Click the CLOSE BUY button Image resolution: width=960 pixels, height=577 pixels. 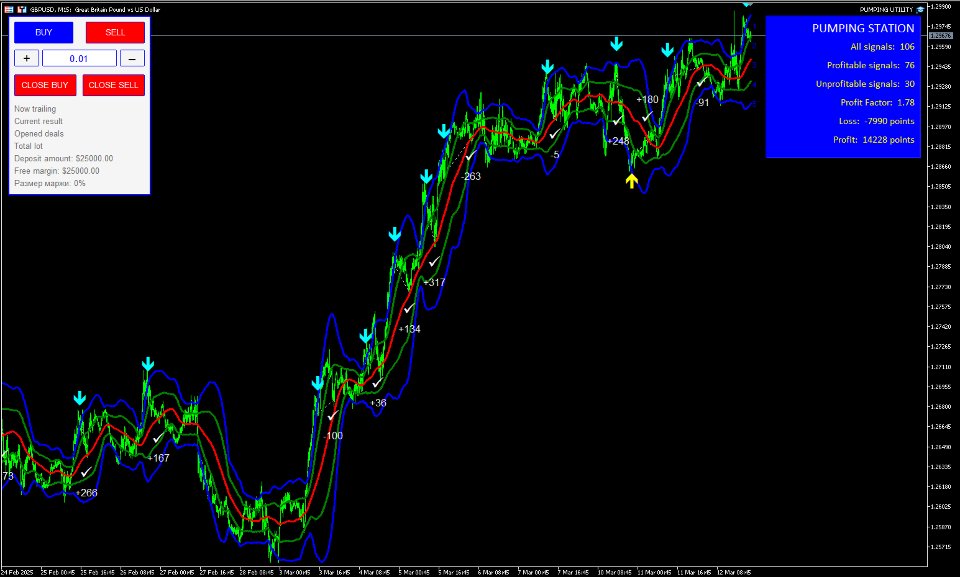[x=45, y=85]
